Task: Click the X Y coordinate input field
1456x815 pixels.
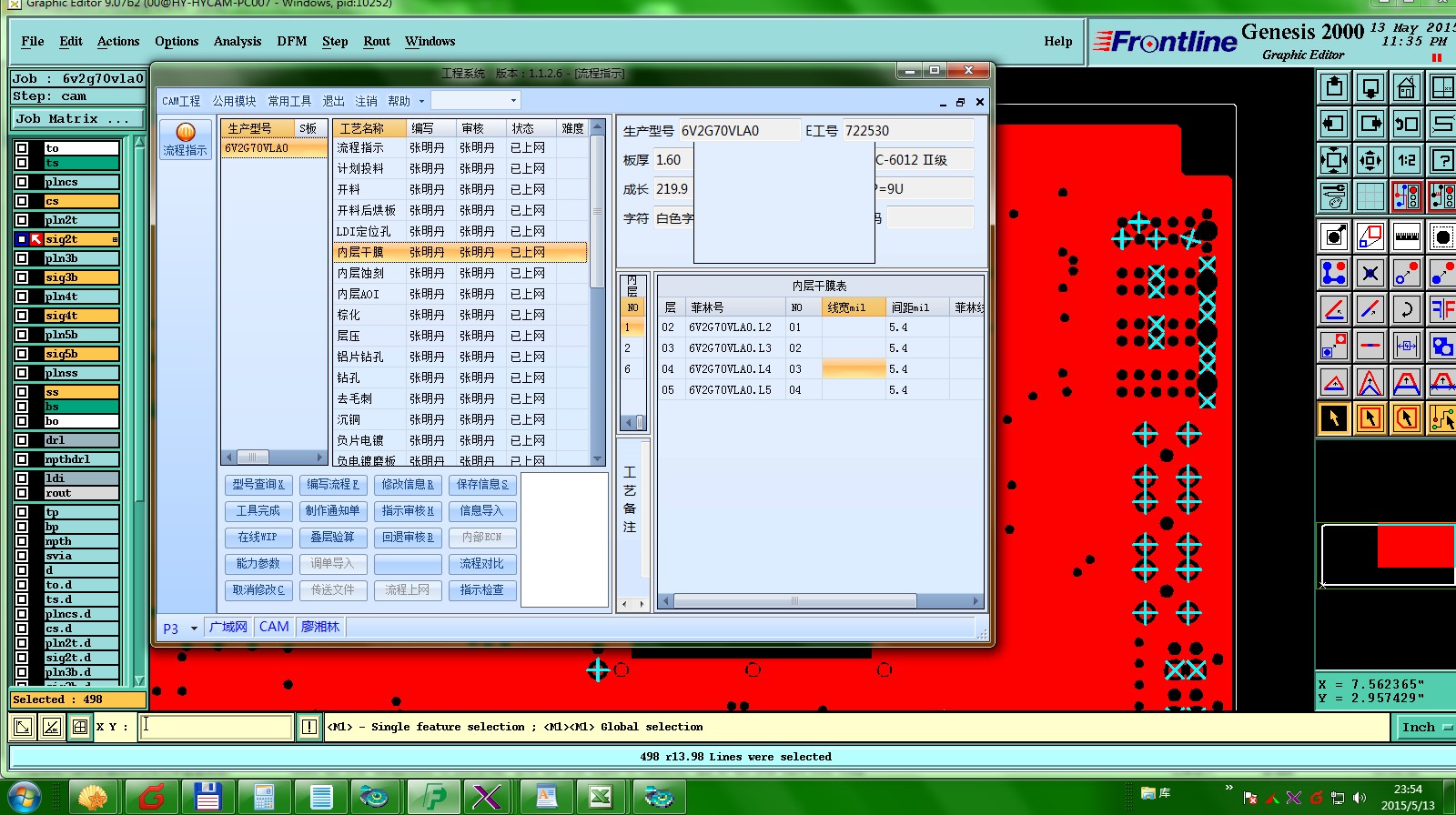Action: pos(216,727)
